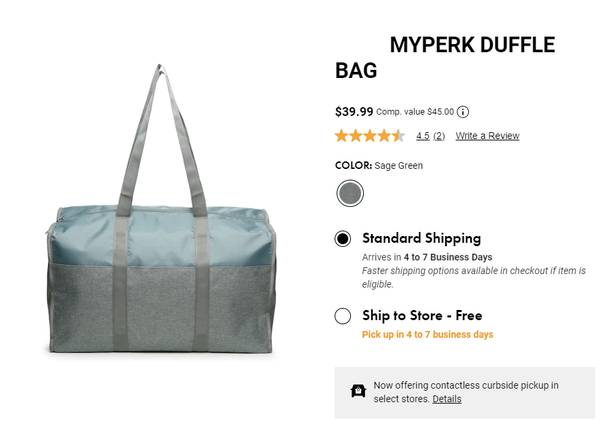Select the Ship to Store radio button
The image size is (600, 428).
pyautogui.click(x=342, y=316)
